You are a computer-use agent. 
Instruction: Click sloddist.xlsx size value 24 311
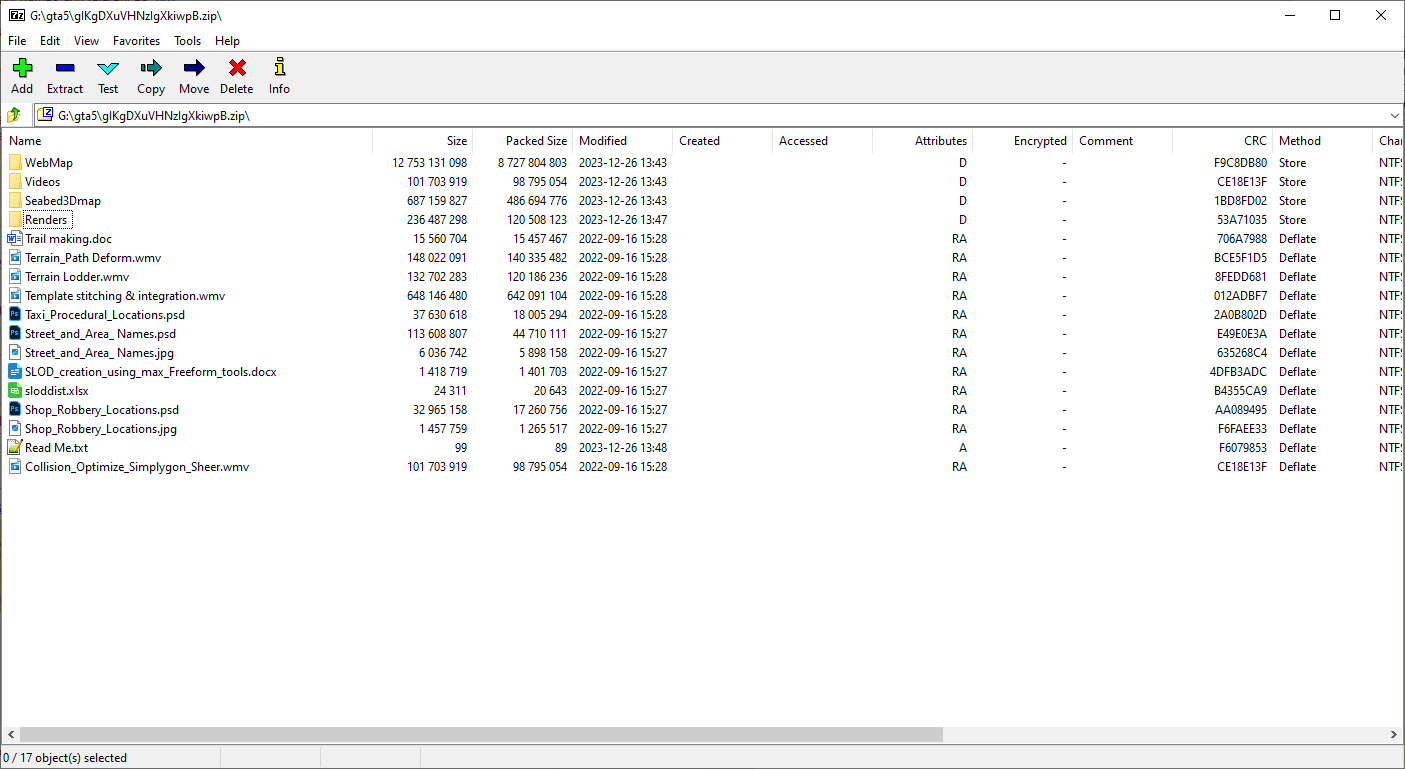[450, 390]
